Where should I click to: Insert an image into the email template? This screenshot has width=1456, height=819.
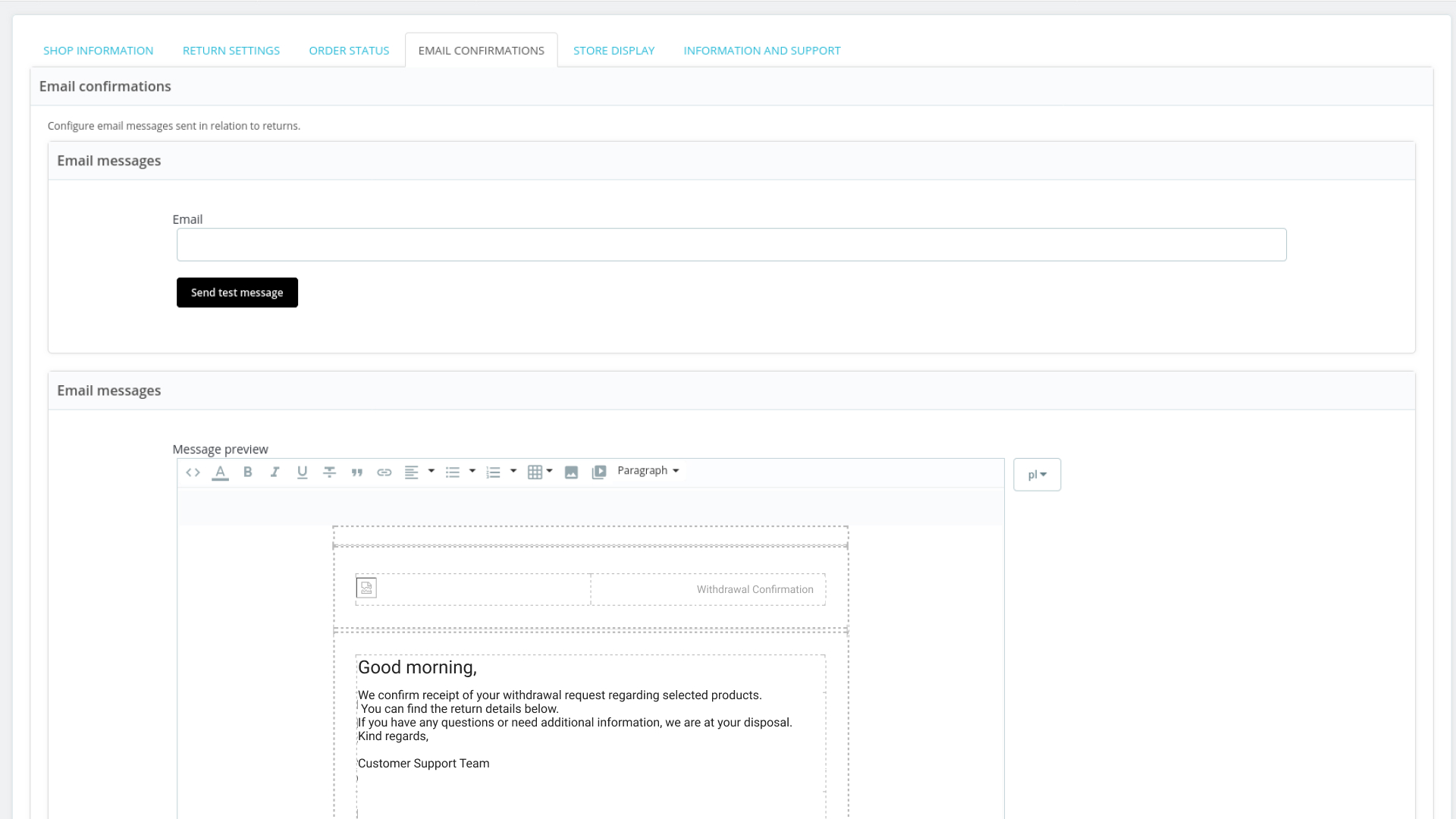pyautogui.click(x=571, y=472)
